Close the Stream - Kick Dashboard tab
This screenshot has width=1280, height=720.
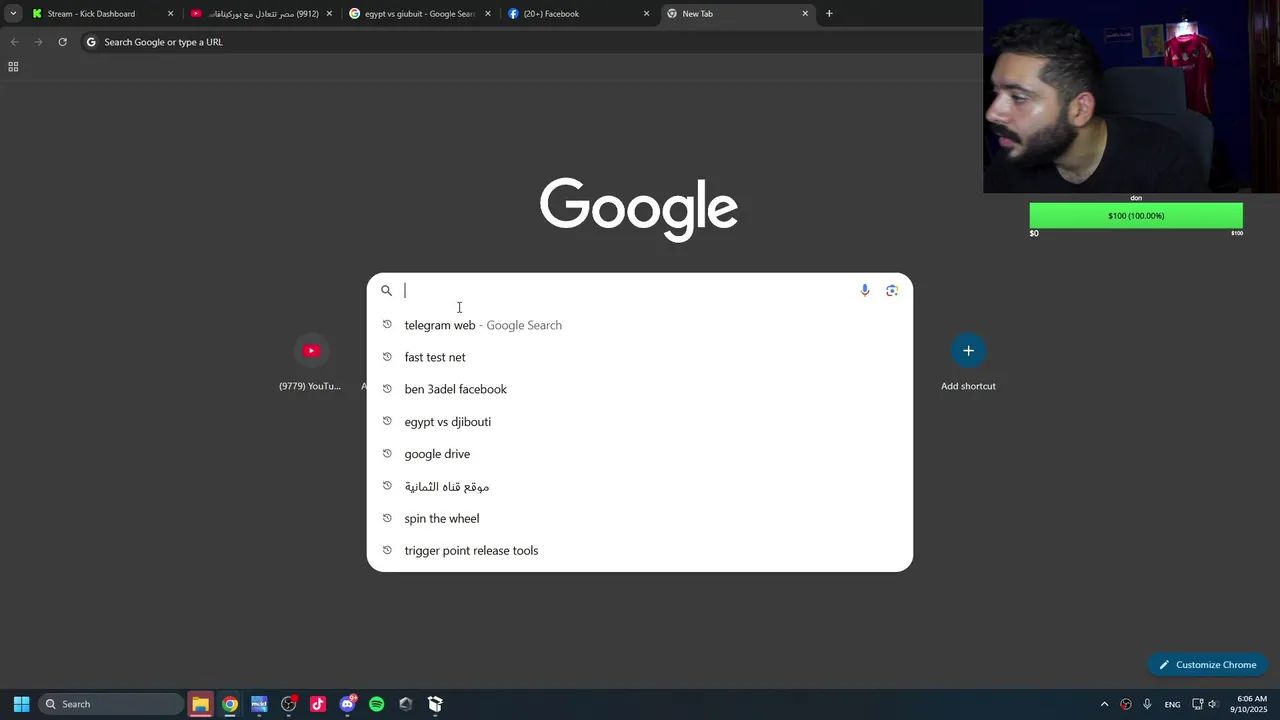click(170, 14)
